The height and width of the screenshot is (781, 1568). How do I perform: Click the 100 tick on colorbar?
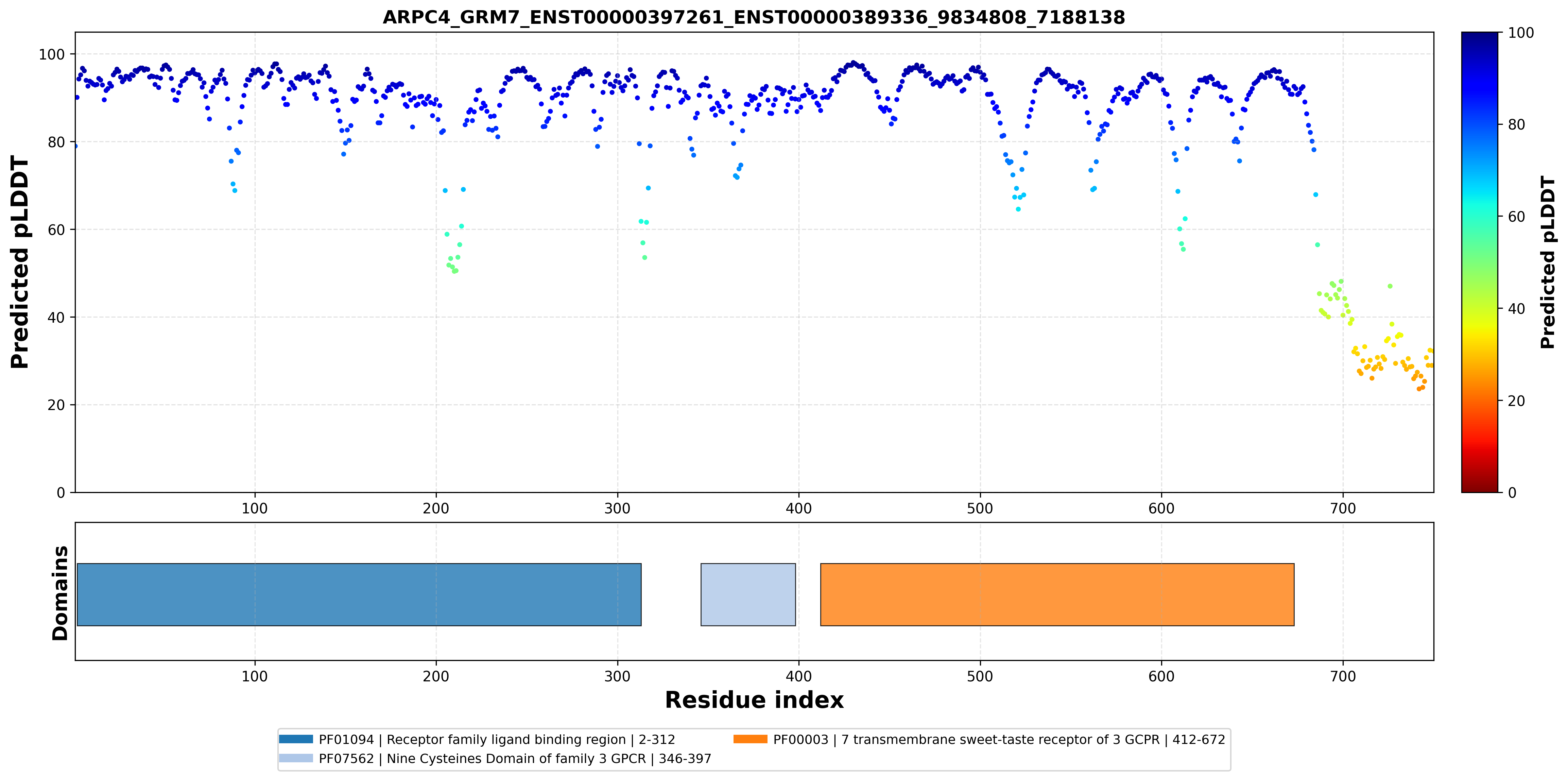click(1520, 33)
